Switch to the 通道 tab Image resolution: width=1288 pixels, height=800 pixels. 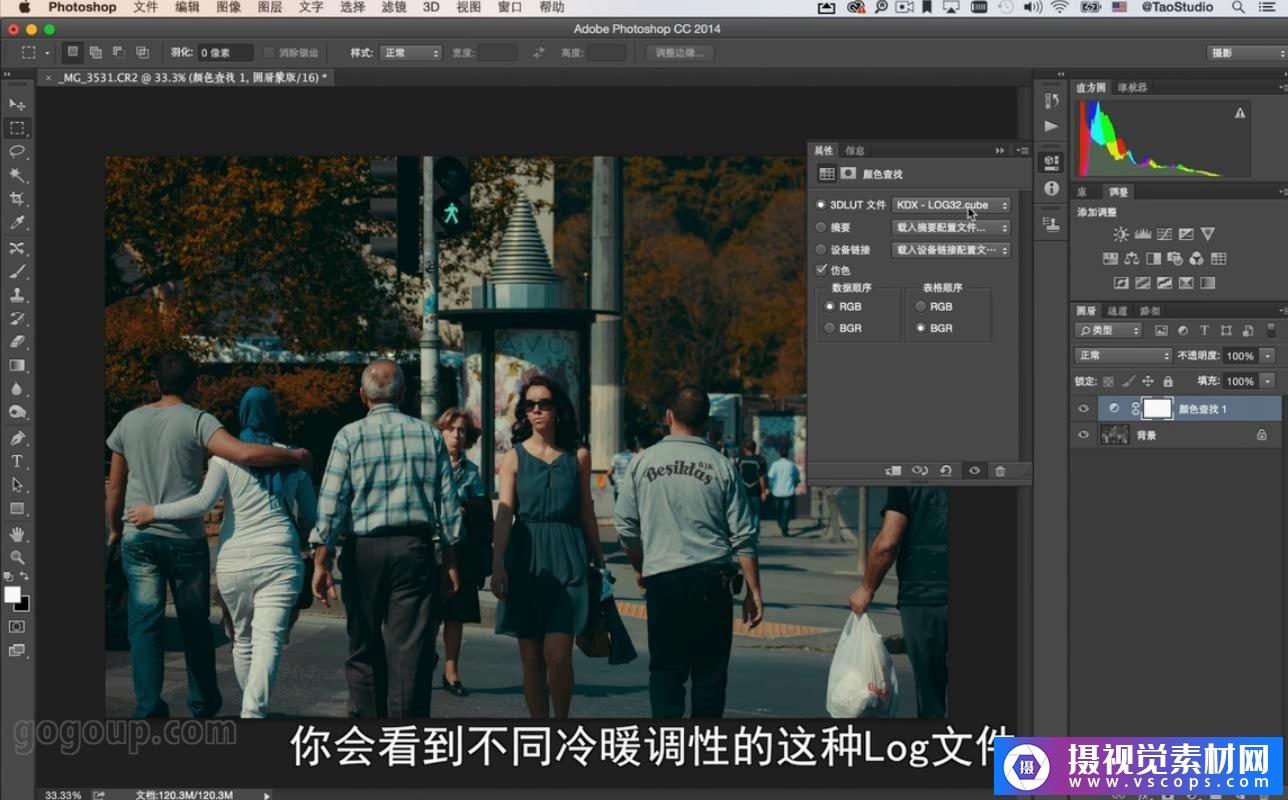pos(1117,311)
